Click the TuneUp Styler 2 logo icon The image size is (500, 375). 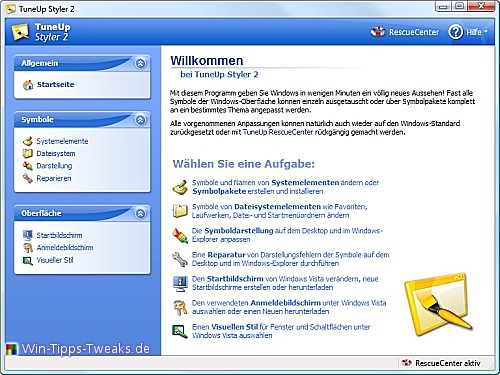click(x=20, y=32)
